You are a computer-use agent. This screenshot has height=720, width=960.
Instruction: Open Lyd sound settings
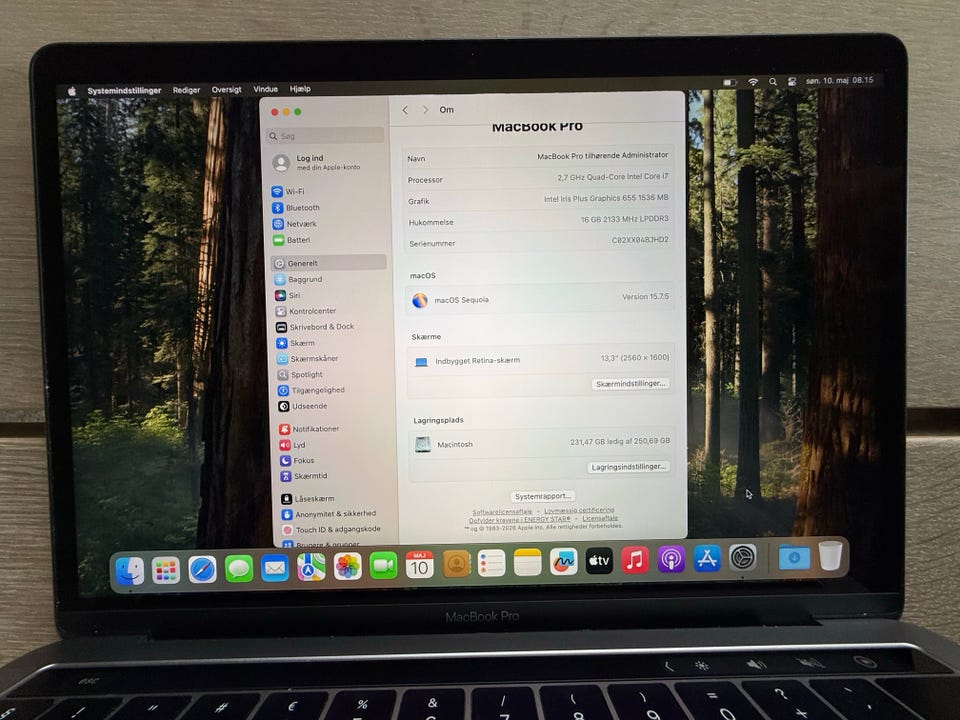pos(293,444)
